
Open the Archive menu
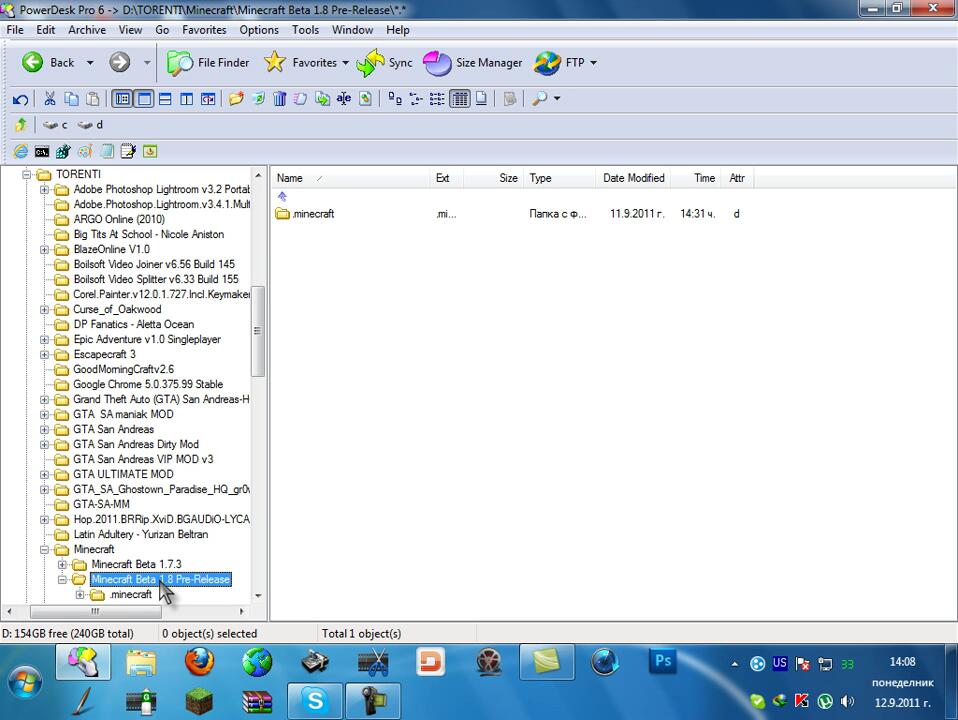[x=87, y=30]
